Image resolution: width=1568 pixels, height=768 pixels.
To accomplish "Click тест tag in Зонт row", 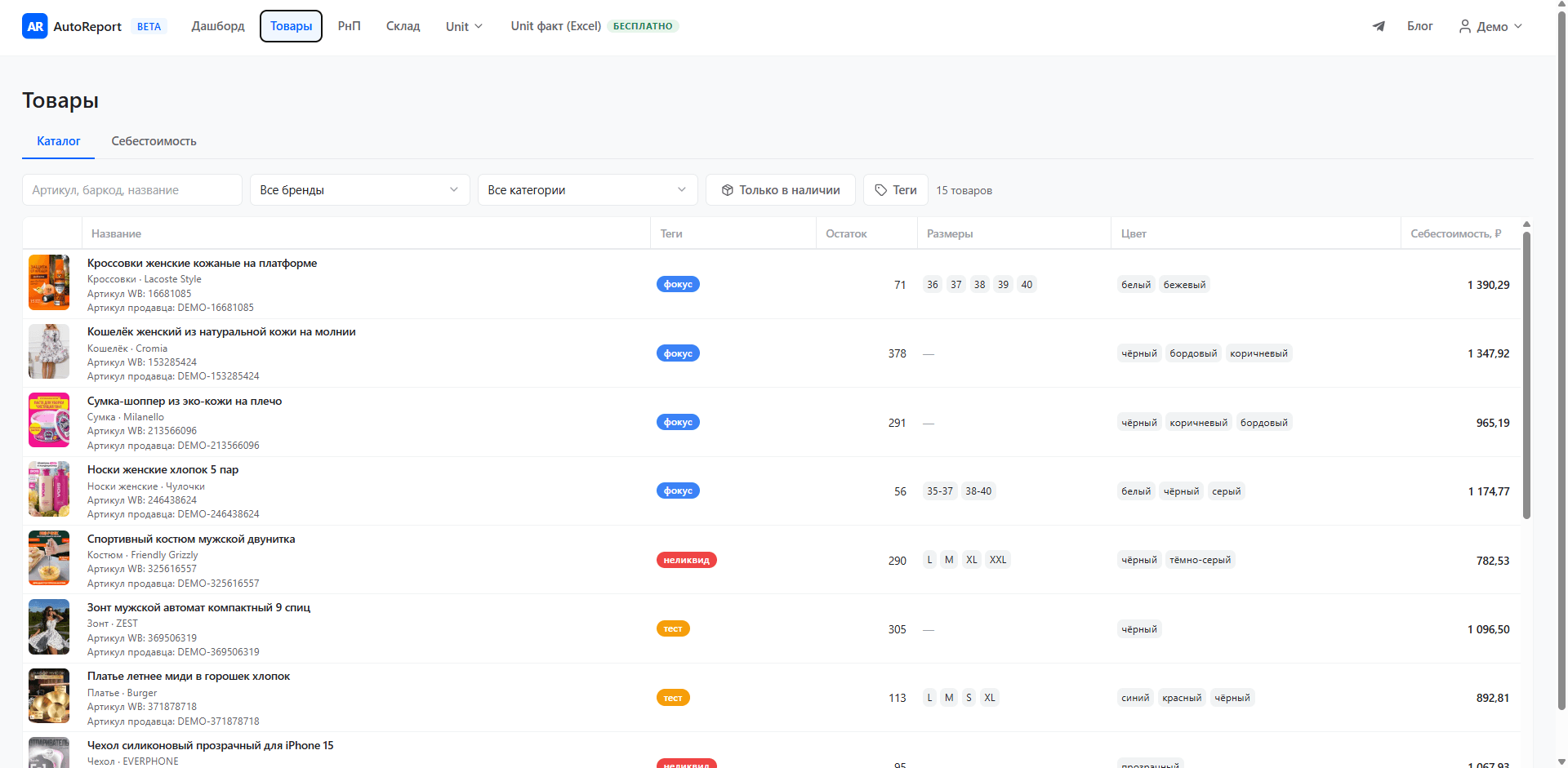I will pyautogui.click(x=673, y=628).
